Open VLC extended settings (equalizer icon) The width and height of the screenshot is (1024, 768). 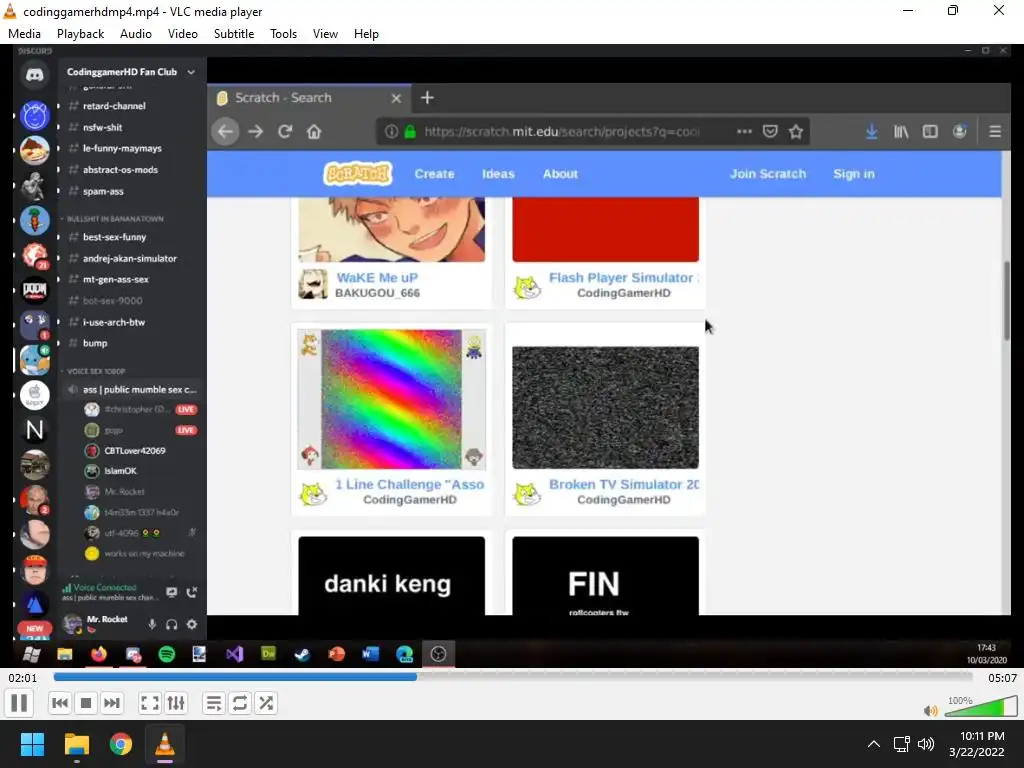click(176, 703)
